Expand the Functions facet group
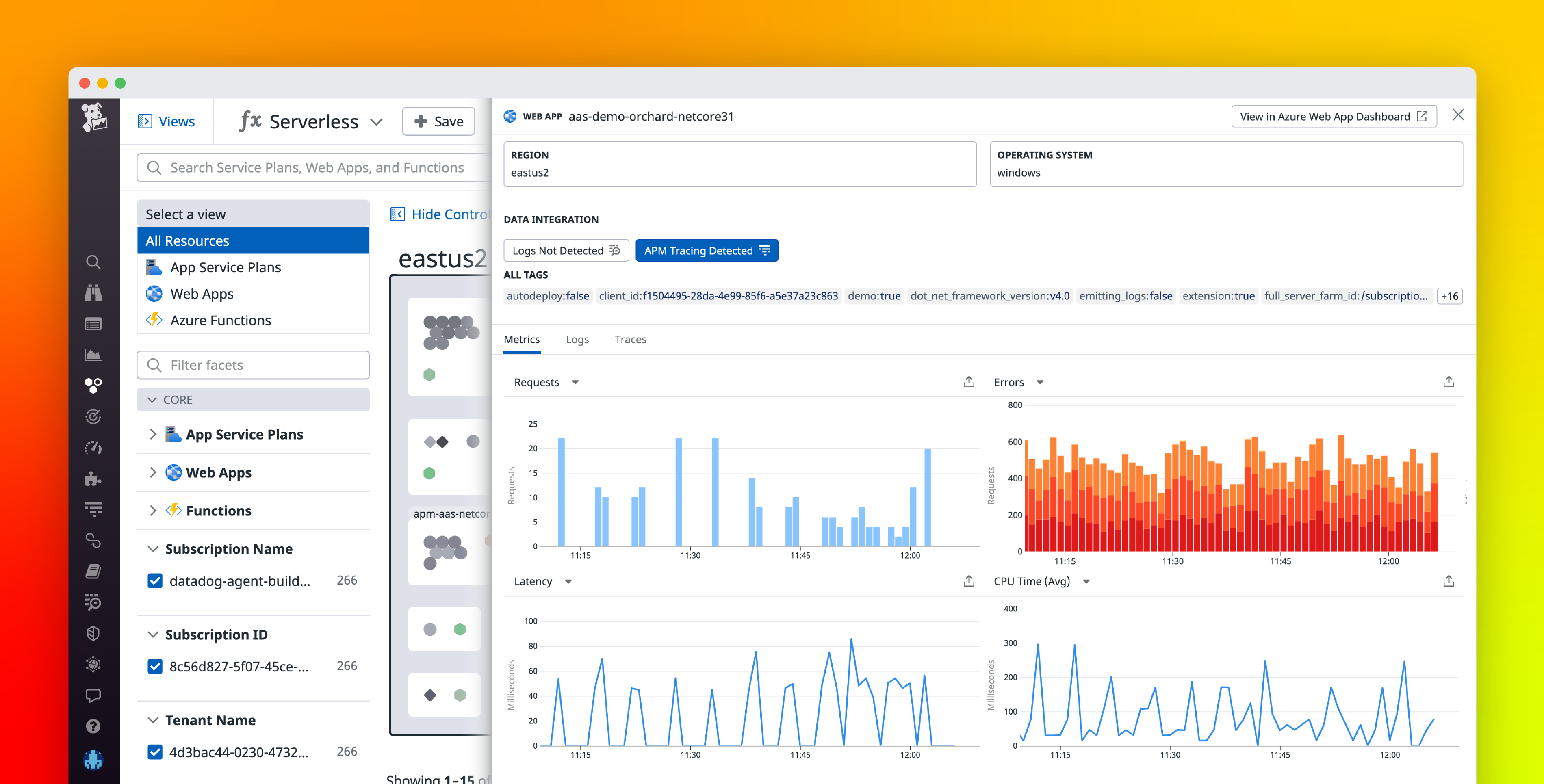Viewport: 1544px width, 784px height. pos(153,510)
